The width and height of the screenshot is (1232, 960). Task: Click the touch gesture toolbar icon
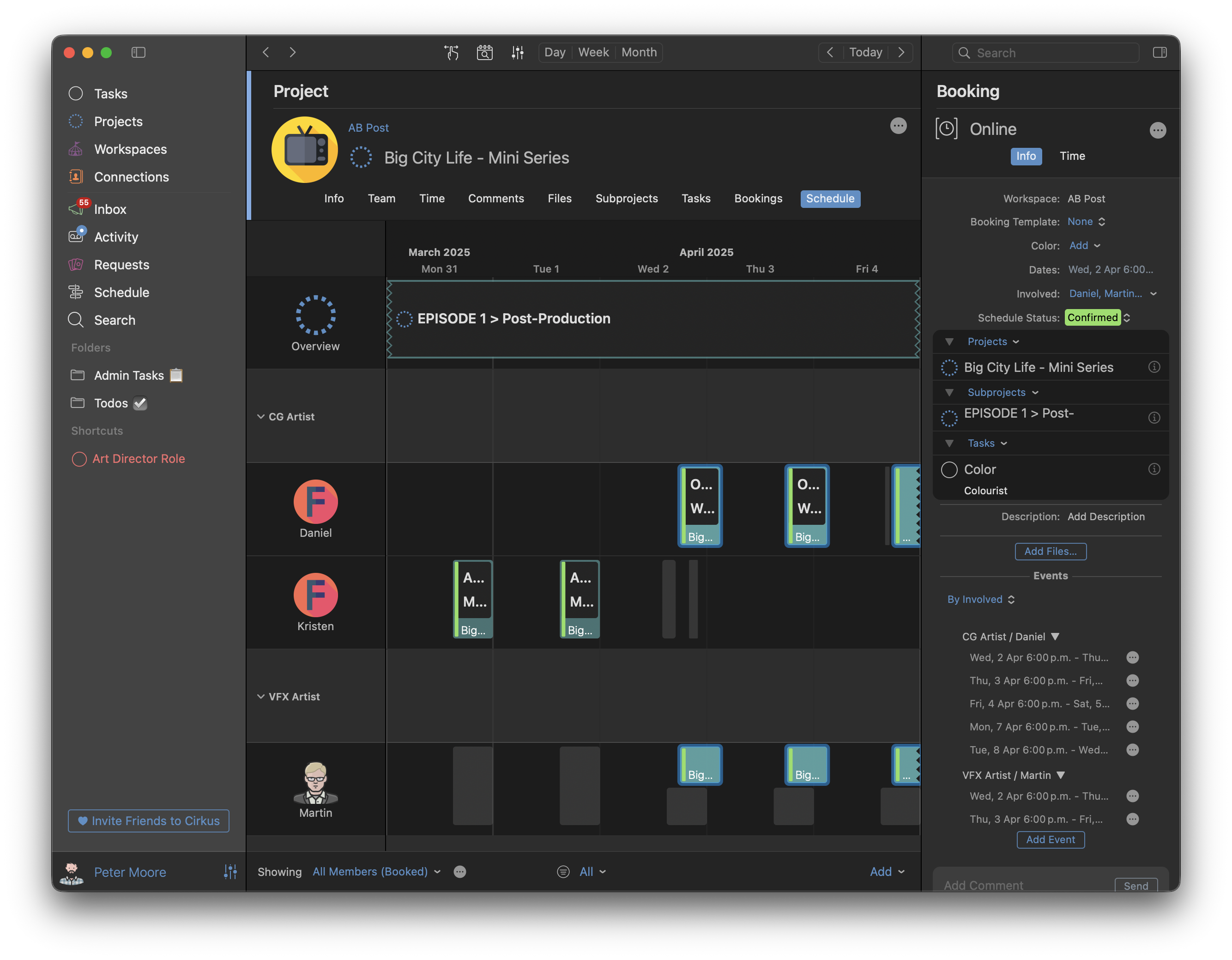(x=451, y=53)
